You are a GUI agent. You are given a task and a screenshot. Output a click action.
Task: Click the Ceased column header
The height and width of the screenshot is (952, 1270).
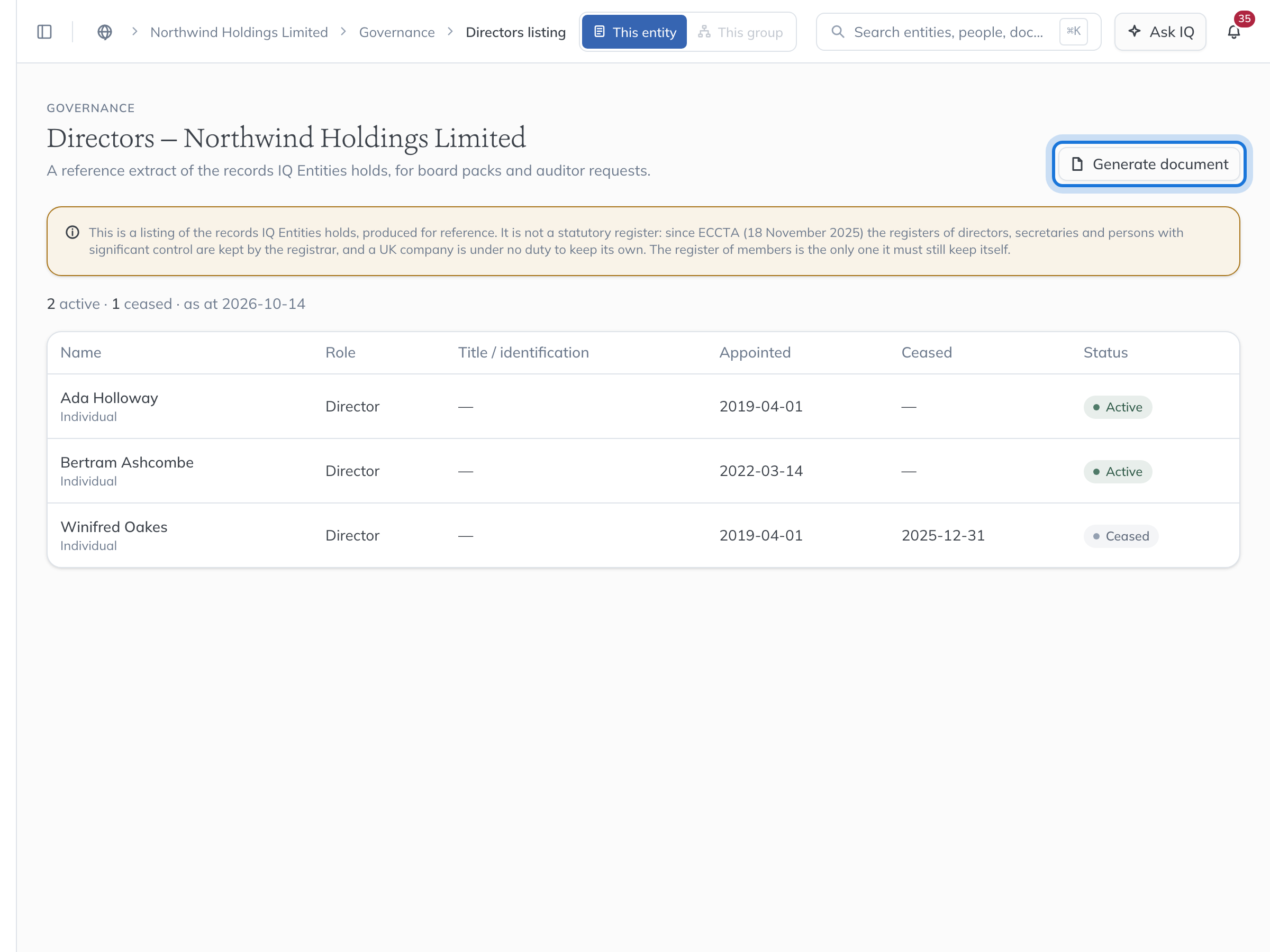[927, 352]
